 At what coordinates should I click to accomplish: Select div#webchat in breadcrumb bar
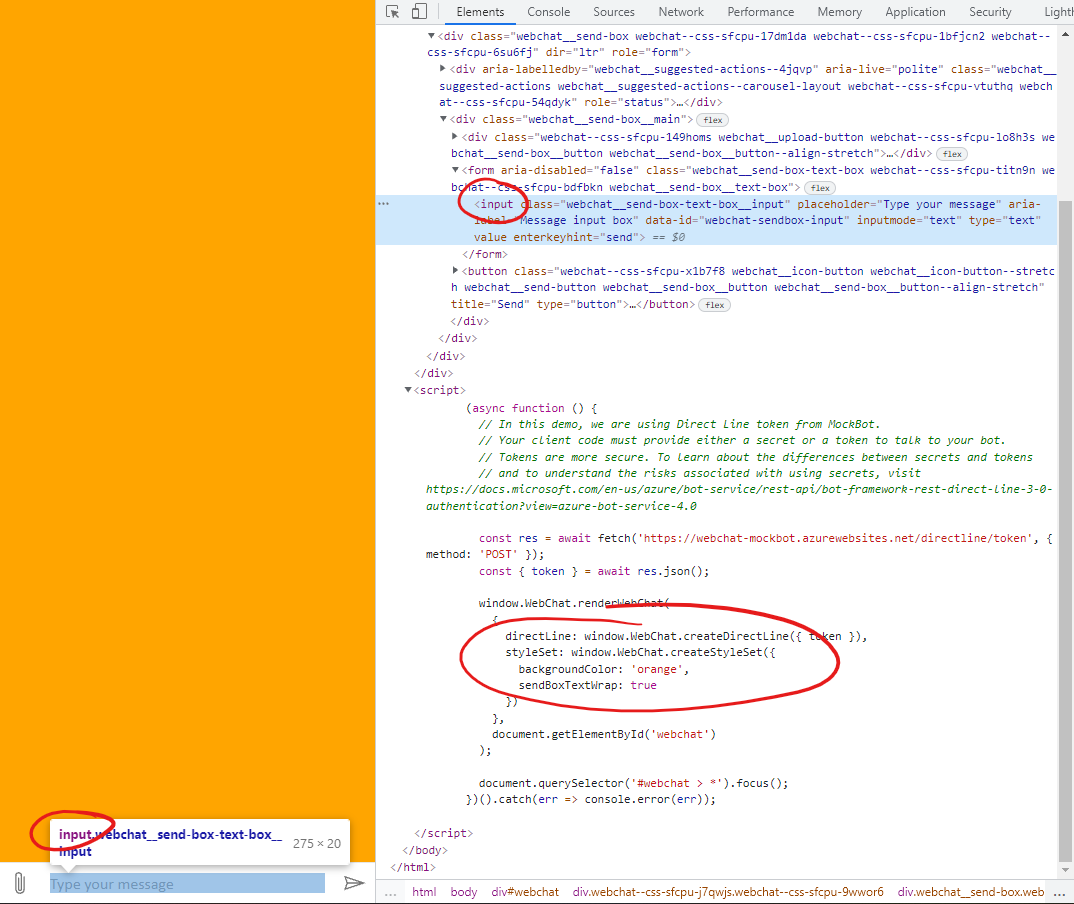tap(525, 892)
